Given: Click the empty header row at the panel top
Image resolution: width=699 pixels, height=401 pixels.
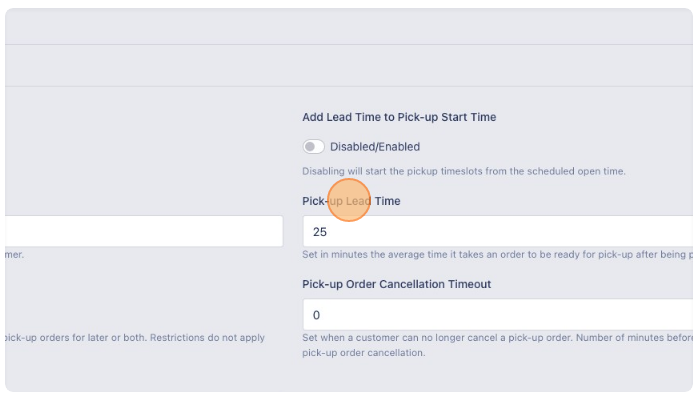Looking at the screenshot, I should tap(349, 26).
